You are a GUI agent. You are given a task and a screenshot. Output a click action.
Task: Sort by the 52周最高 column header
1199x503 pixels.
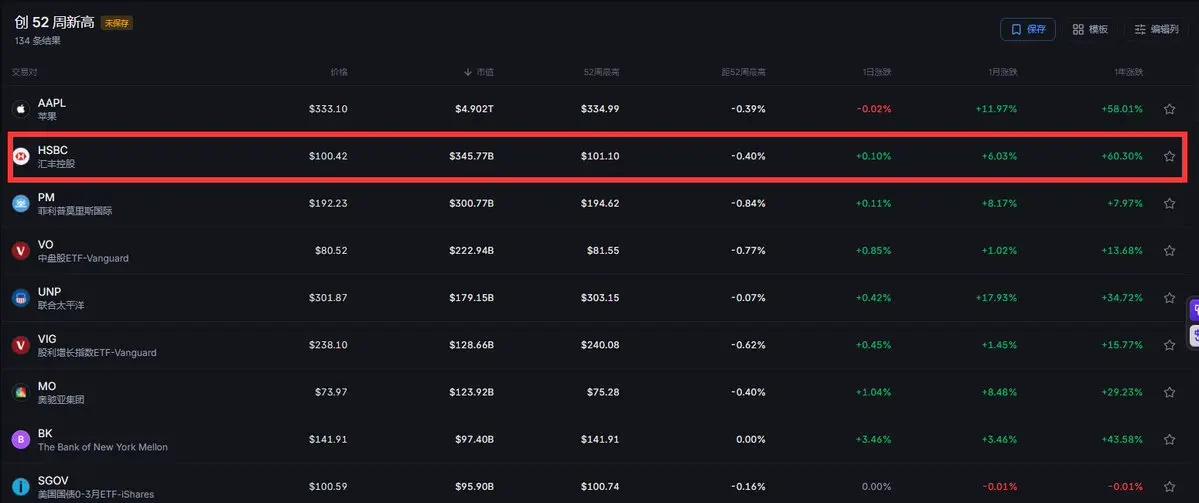tap(601, 72)
